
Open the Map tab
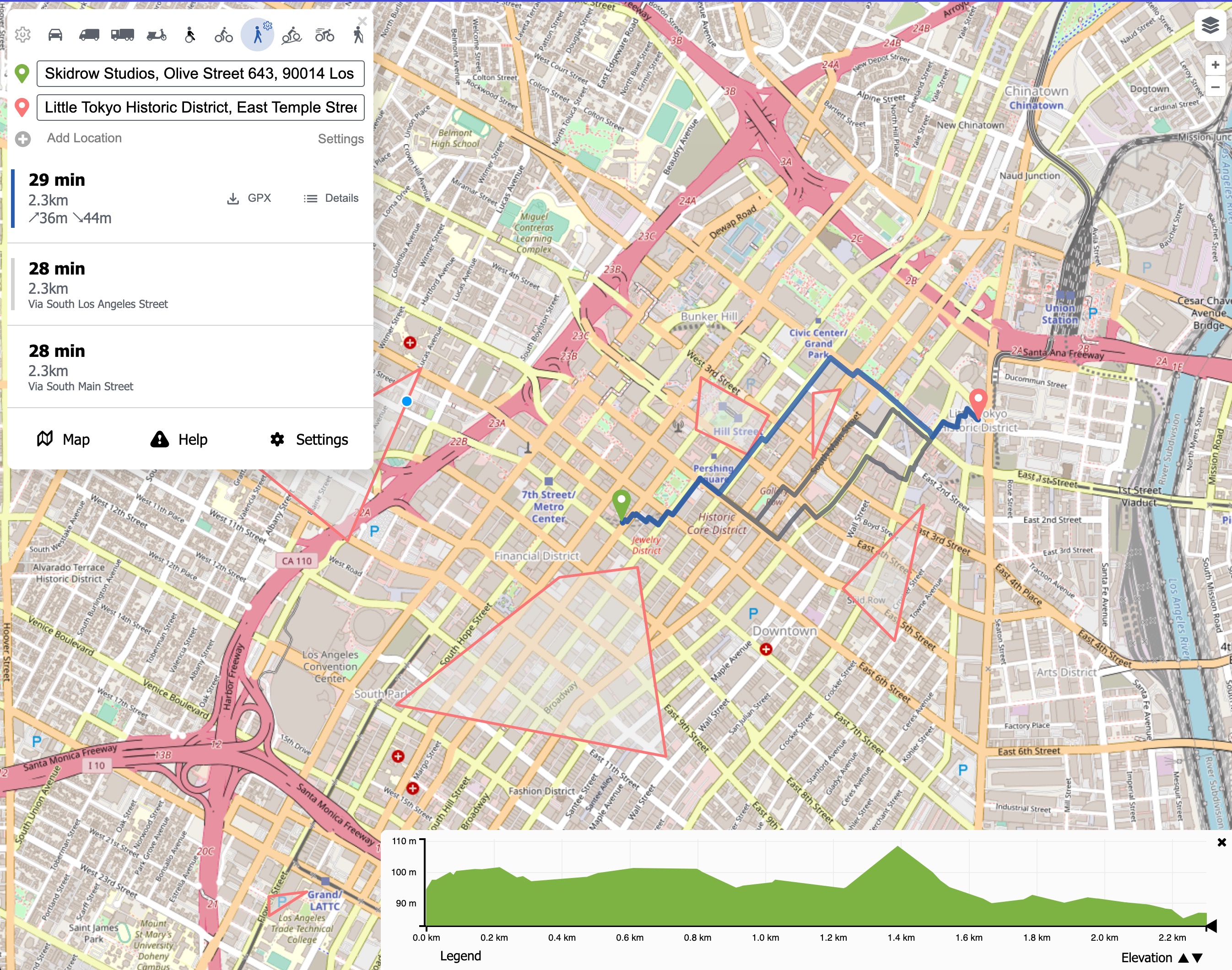(x=64, y=439)
